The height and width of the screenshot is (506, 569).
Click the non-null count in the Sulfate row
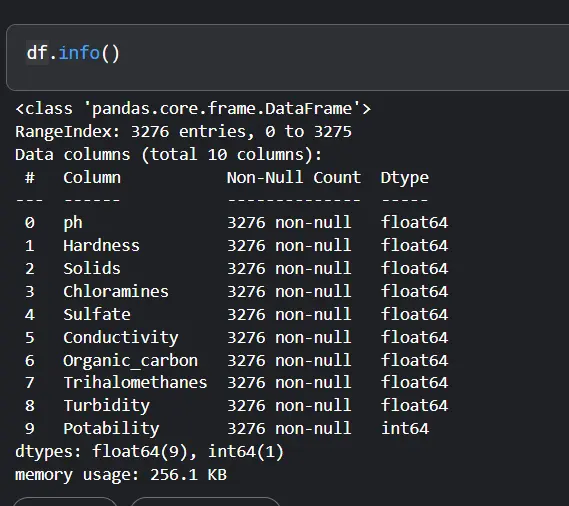(289, 314)
